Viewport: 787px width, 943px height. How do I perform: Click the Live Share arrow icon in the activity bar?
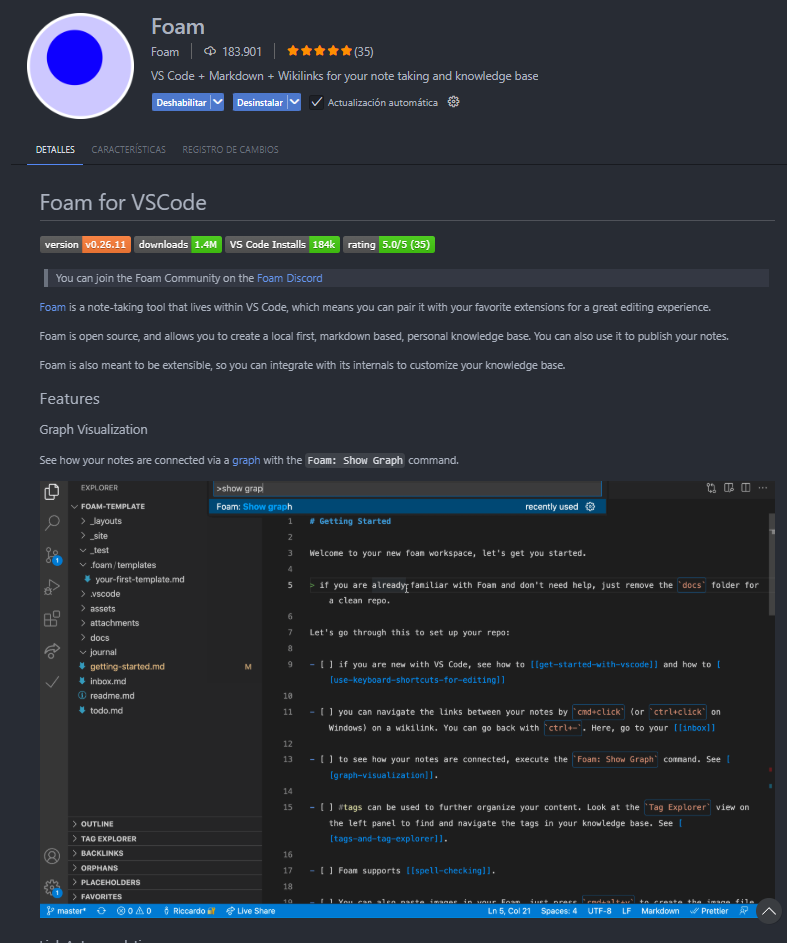point(52,650)
